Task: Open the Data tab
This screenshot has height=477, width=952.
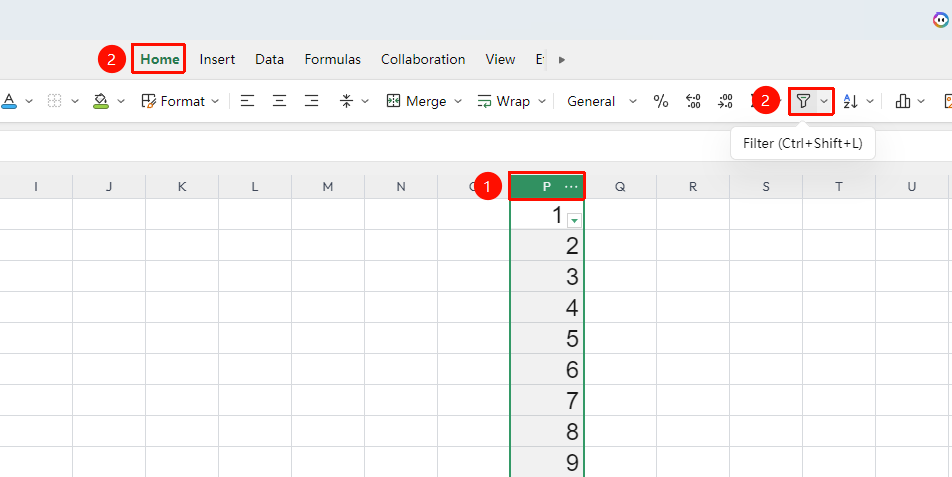Action: (270, 59)
